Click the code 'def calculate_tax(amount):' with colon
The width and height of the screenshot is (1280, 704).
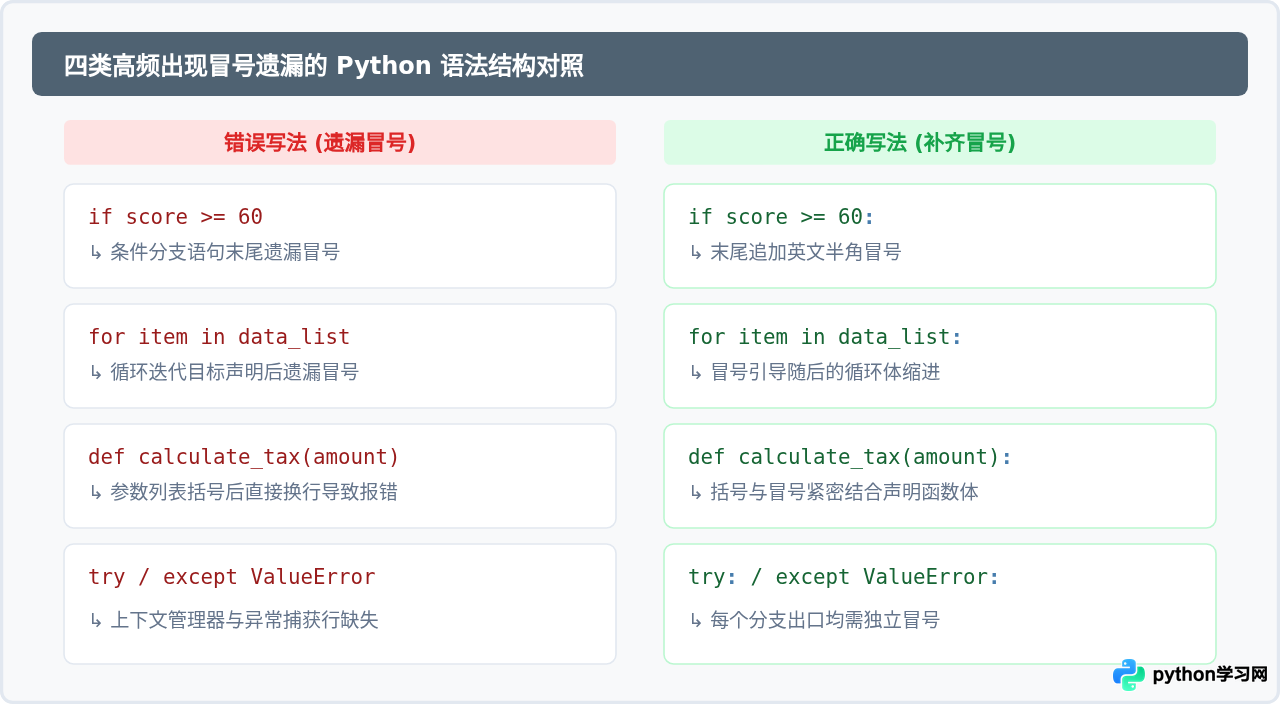tap(850, 457)
